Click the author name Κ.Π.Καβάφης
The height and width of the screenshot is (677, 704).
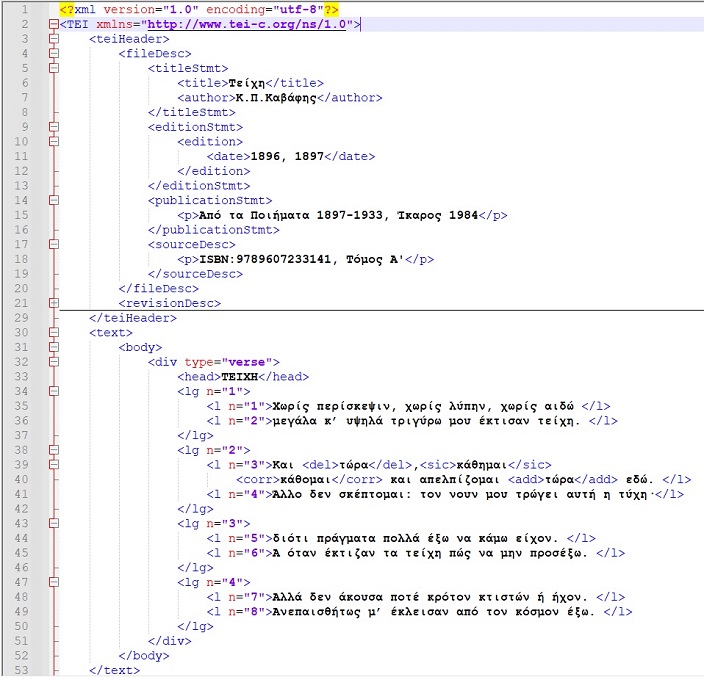point(276,98)
